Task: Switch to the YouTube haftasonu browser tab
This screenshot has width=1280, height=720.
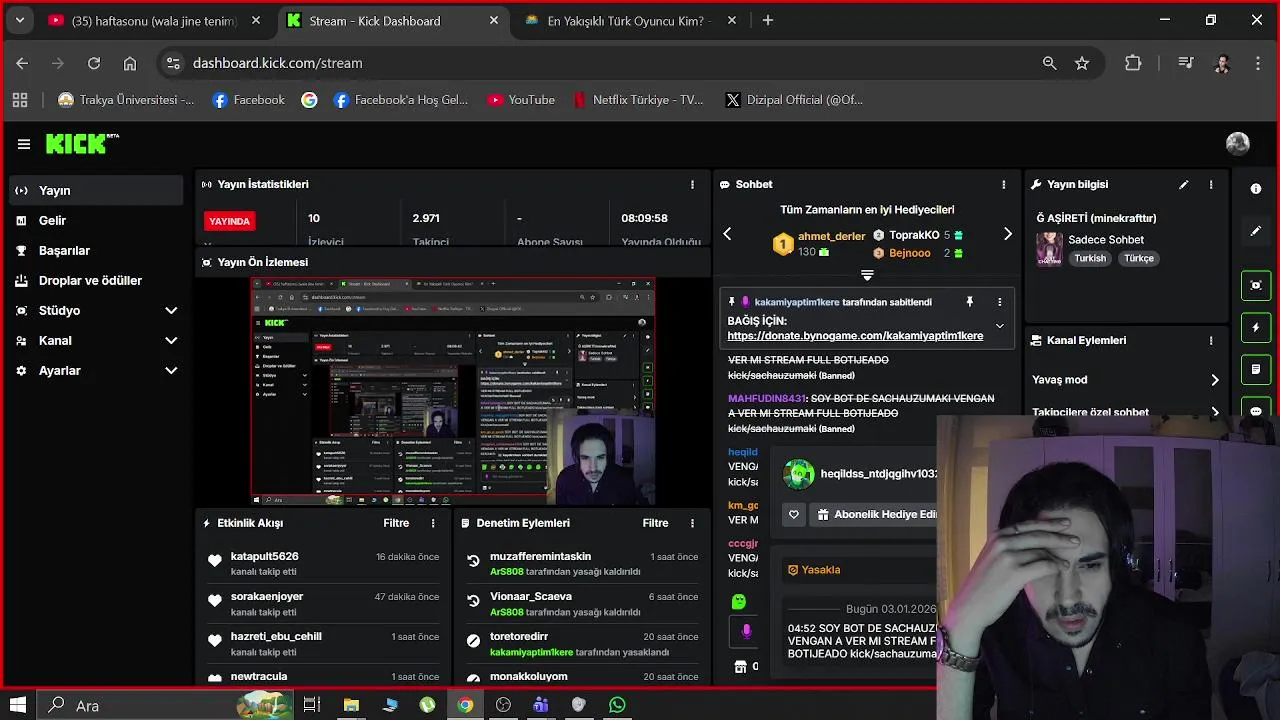Action: (x=154, y=20)
